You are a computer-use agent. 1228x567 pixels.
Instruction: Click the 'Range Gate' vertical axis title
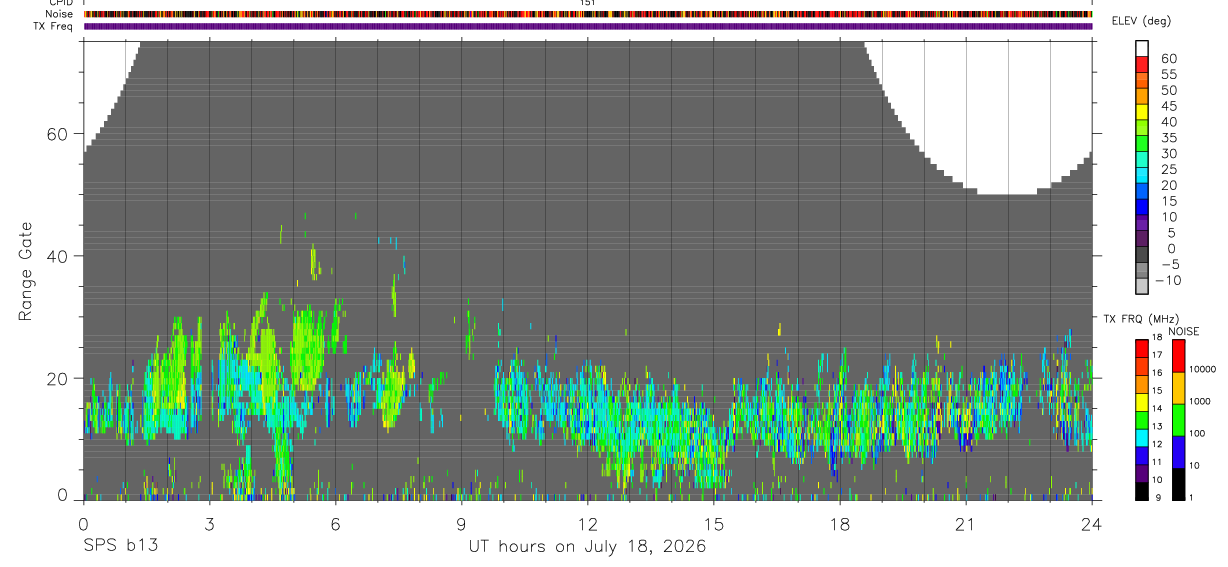click(x=26, y=271)
